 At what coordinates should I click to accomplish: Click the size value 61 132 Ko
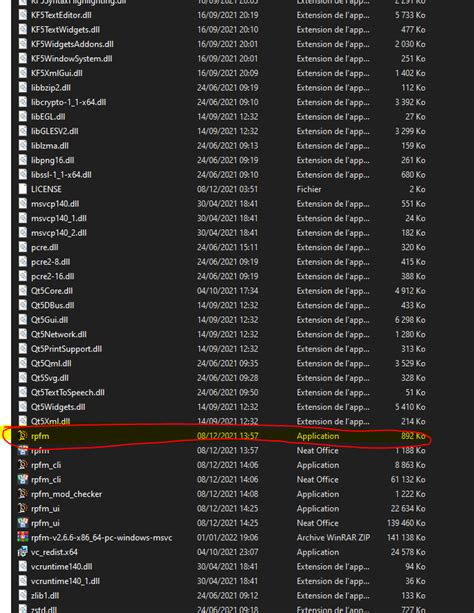[408, 479]
